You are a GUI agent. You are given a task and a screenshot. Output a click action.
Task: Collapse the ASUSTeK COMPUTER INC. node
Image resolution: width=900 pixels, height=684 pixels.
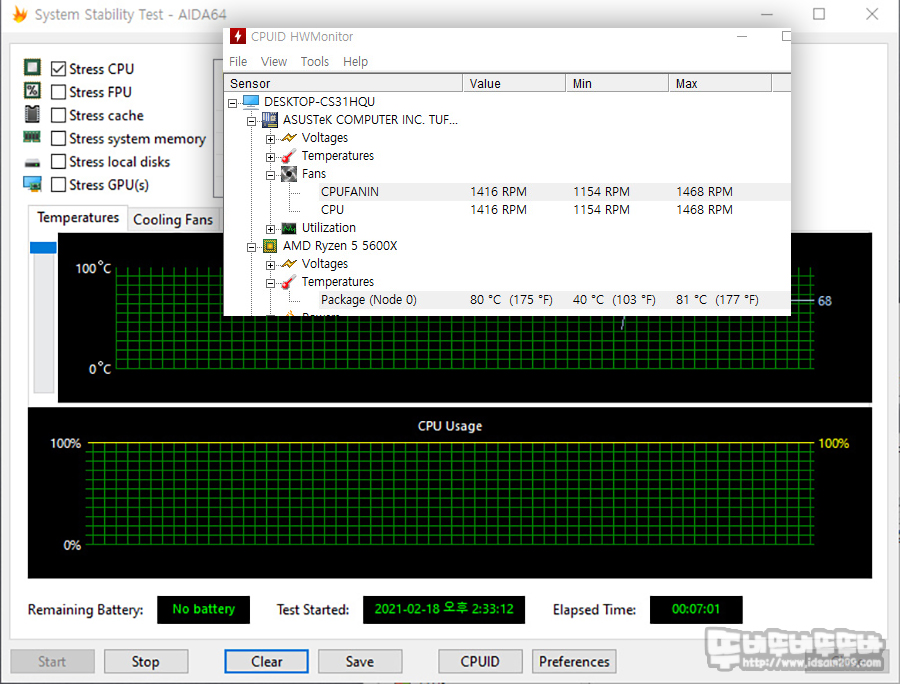[251, 121]
